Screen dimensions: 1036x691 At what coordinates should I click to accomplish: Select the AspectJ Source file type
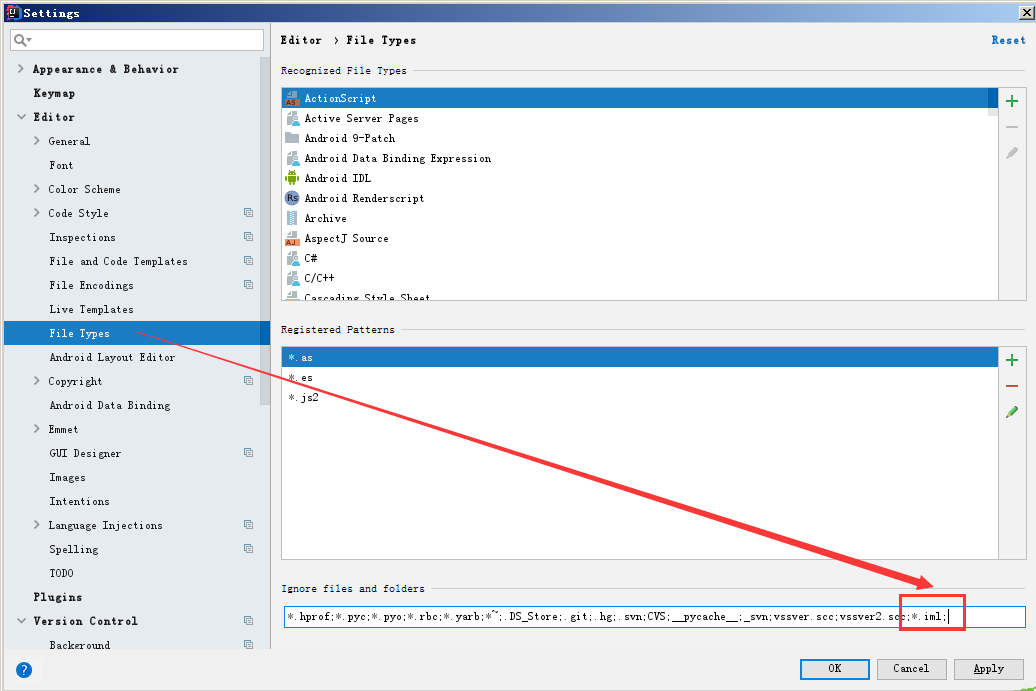click(346, 238)
